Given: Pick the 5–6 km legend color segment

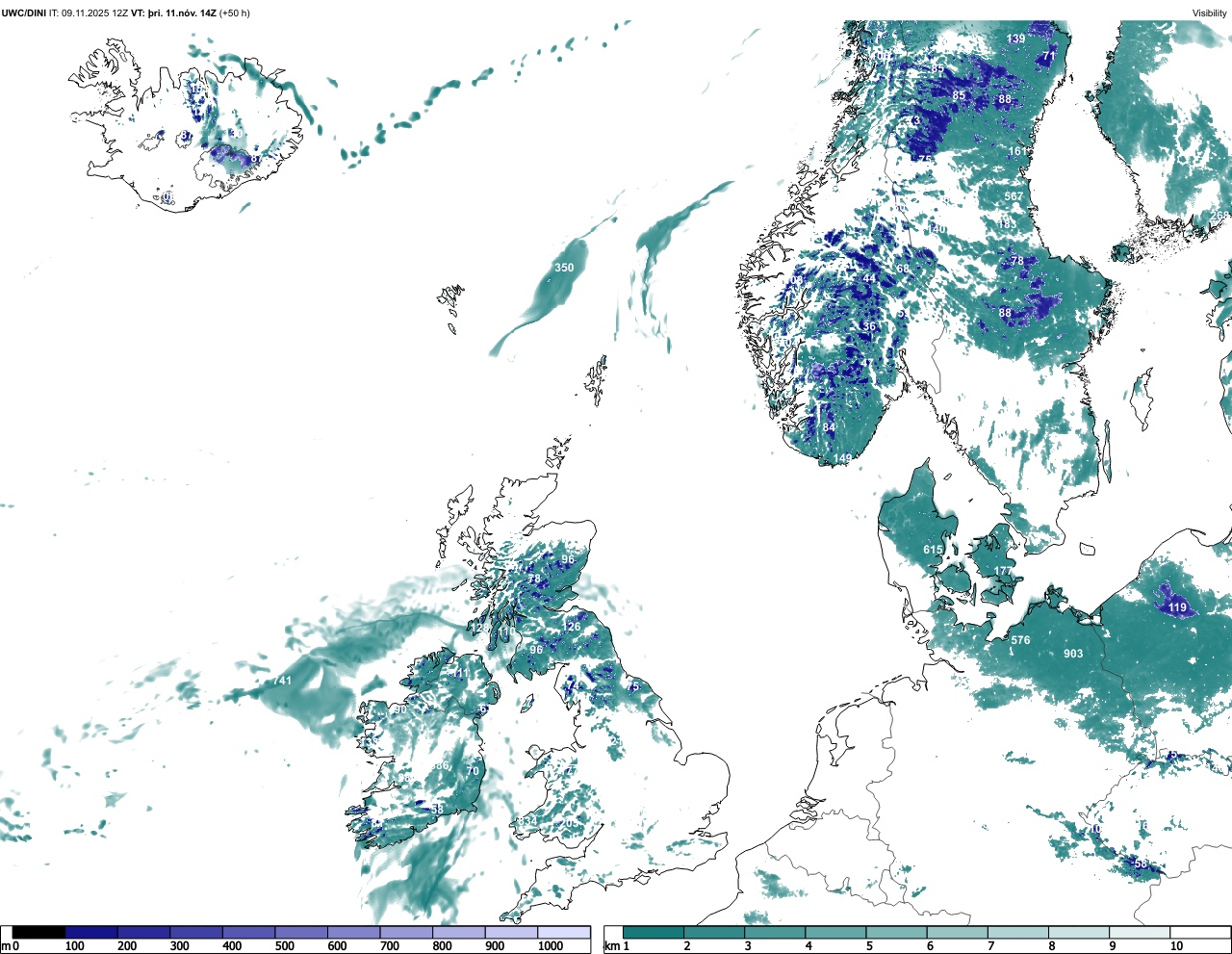Looking at the screenshot, I should (896, 932).
